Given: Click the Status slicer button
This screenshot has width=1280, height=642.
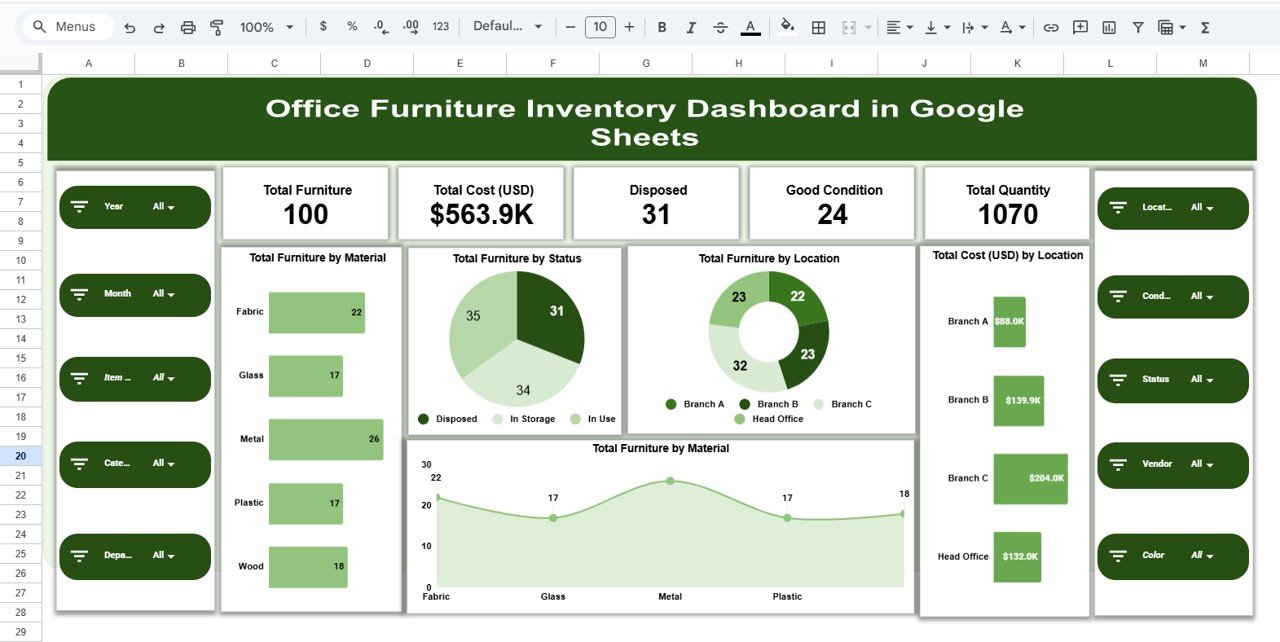Looking at the screenshot, I should (x=1172, y=380).
